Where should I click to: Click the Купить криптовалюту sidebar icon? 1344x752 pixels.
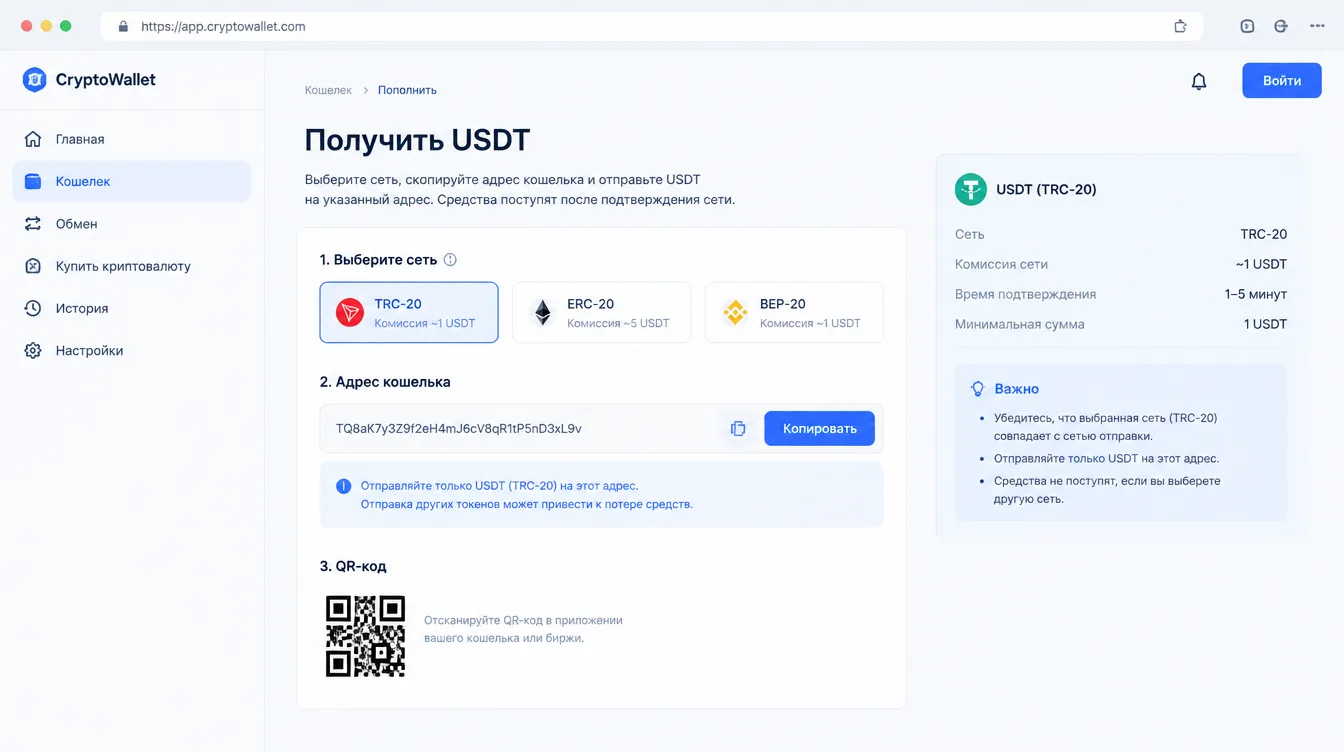click(33, 266)
